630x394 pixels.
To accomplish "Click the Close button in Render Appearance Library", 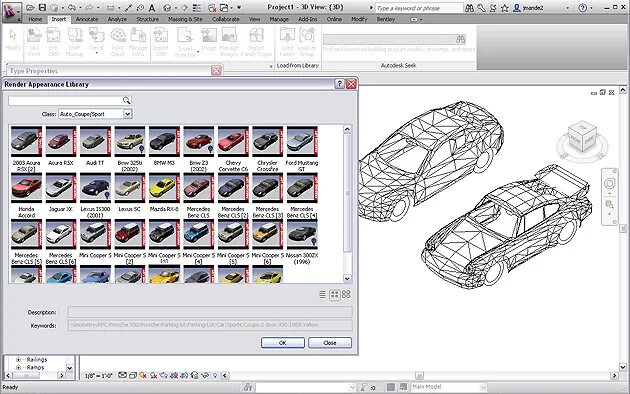I will [x=330, y=343].
